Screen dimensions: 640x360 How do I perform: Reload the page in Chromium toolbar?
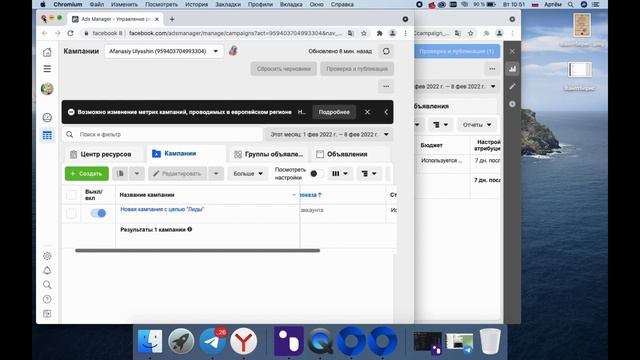click(70, 33)
